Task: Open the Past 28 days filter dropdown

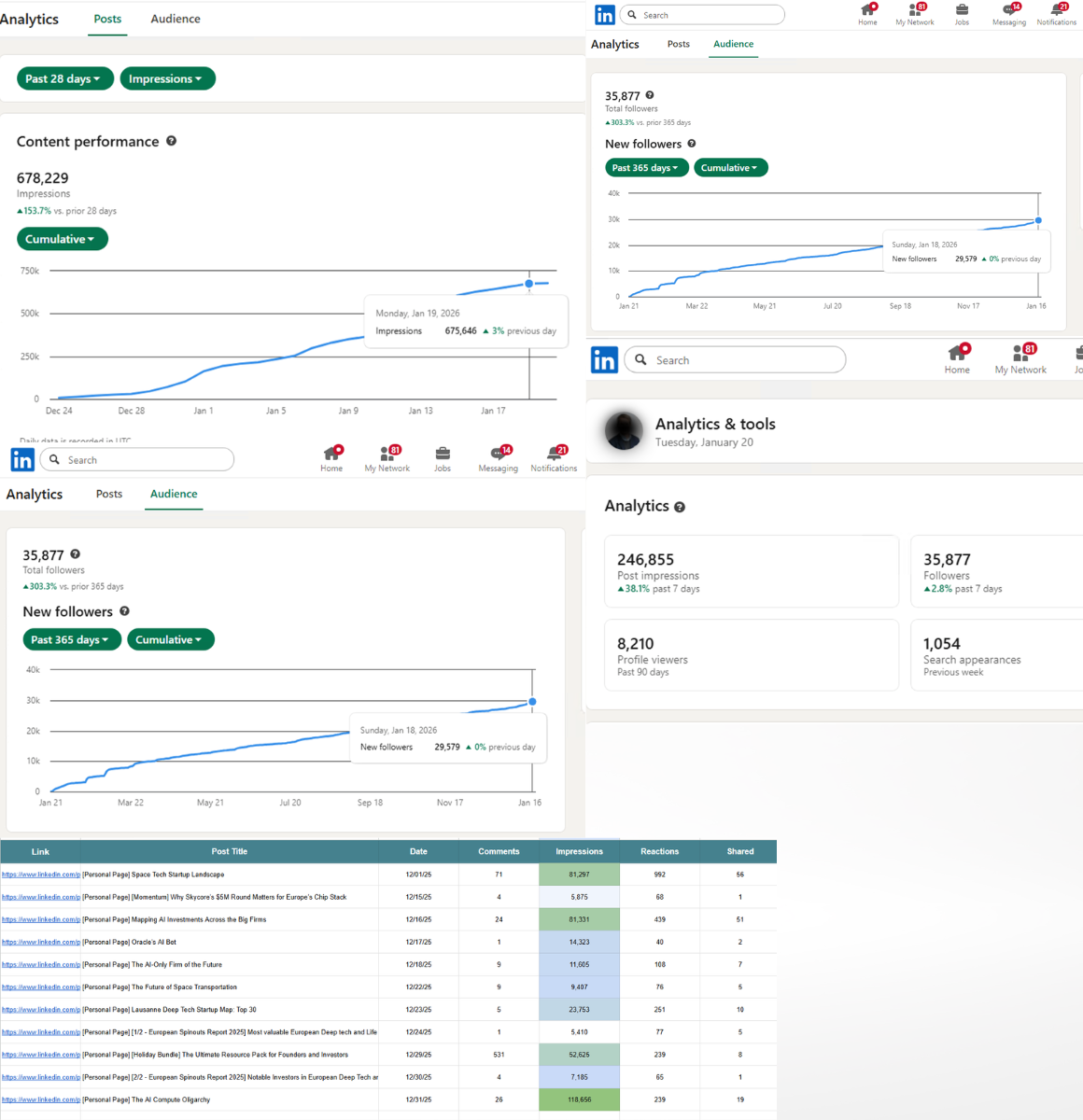Action: [64, 78]
